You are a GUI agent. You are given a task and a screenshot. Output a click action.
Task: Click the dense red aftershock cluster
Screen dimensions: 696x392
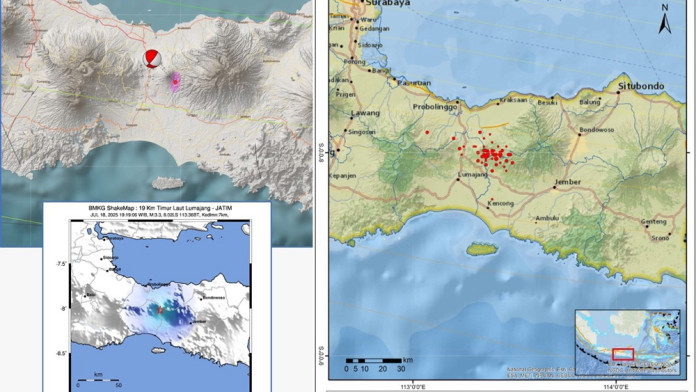point(493,155)
